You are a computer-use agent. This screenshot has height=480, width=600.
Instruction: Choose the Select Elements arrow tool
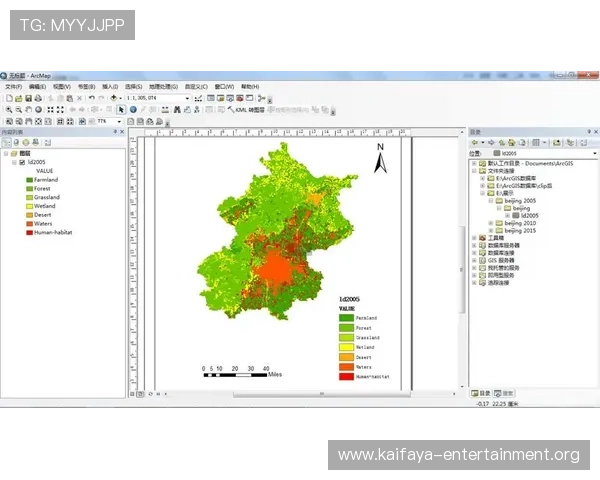[x=121, y=110]
